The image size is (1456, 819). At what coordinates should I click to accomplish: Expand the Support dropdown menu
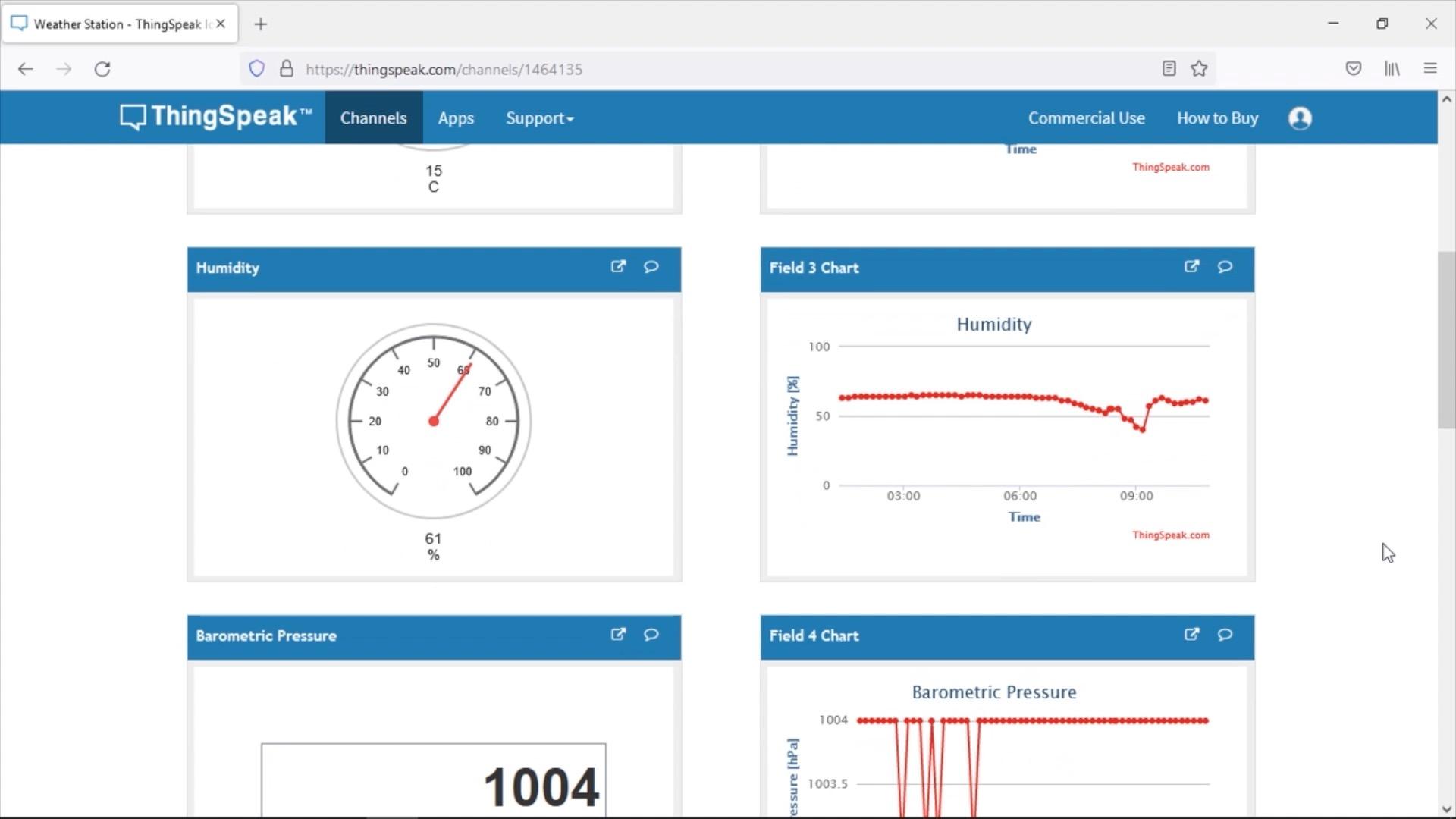click(x=539, y=118)
